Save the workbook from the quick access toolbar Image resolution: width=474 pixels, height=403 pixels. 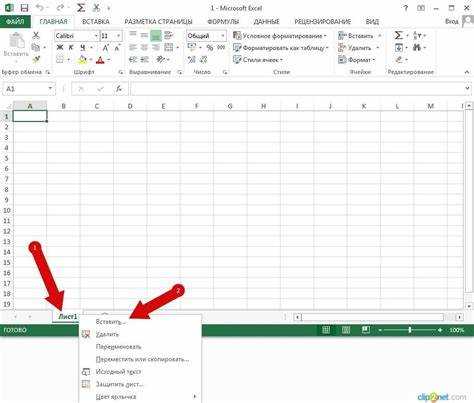[24, 8]
